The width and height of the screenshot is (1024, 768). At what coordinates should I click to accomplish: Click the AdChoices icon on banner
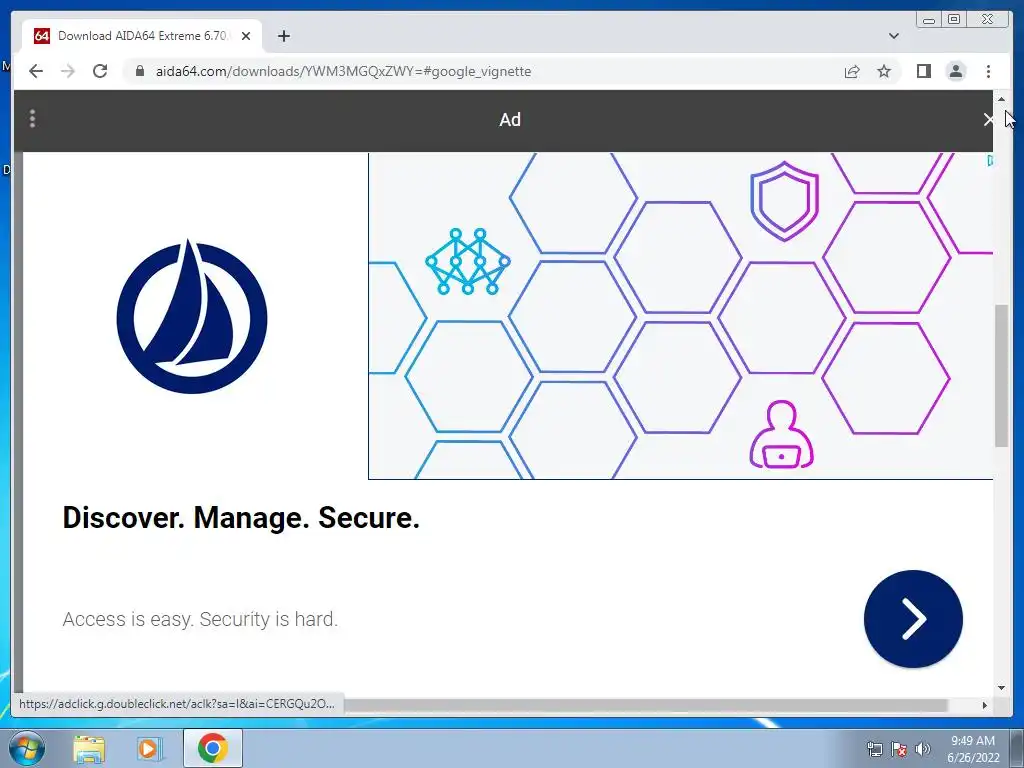(x=990, y=160)
